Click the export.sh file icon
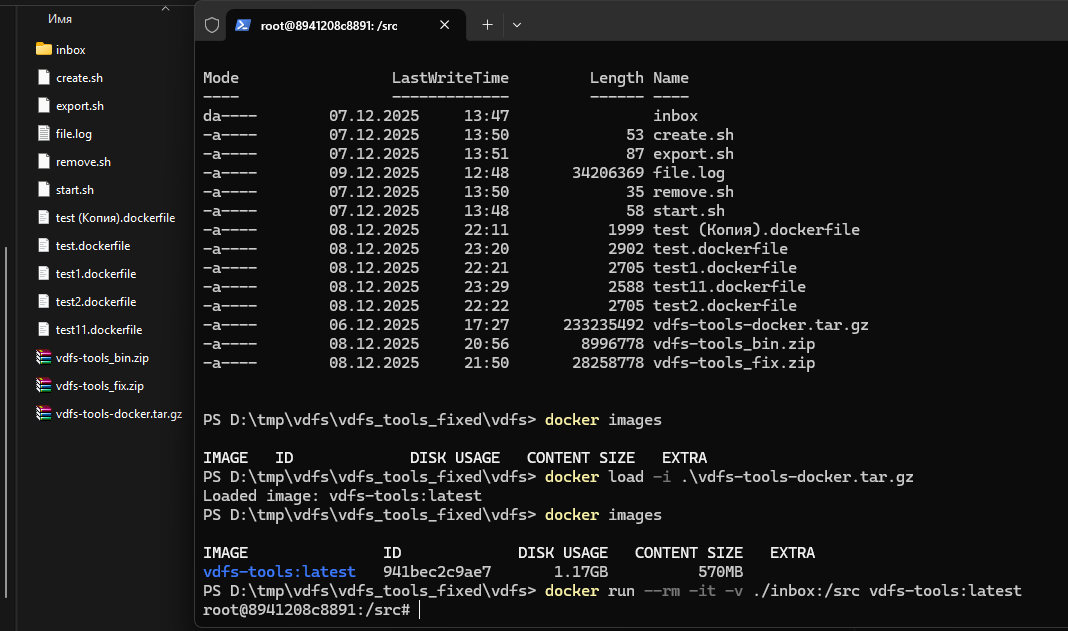Image resolution: width=1068 pixels, height=631 pixels. click(44, 105)
